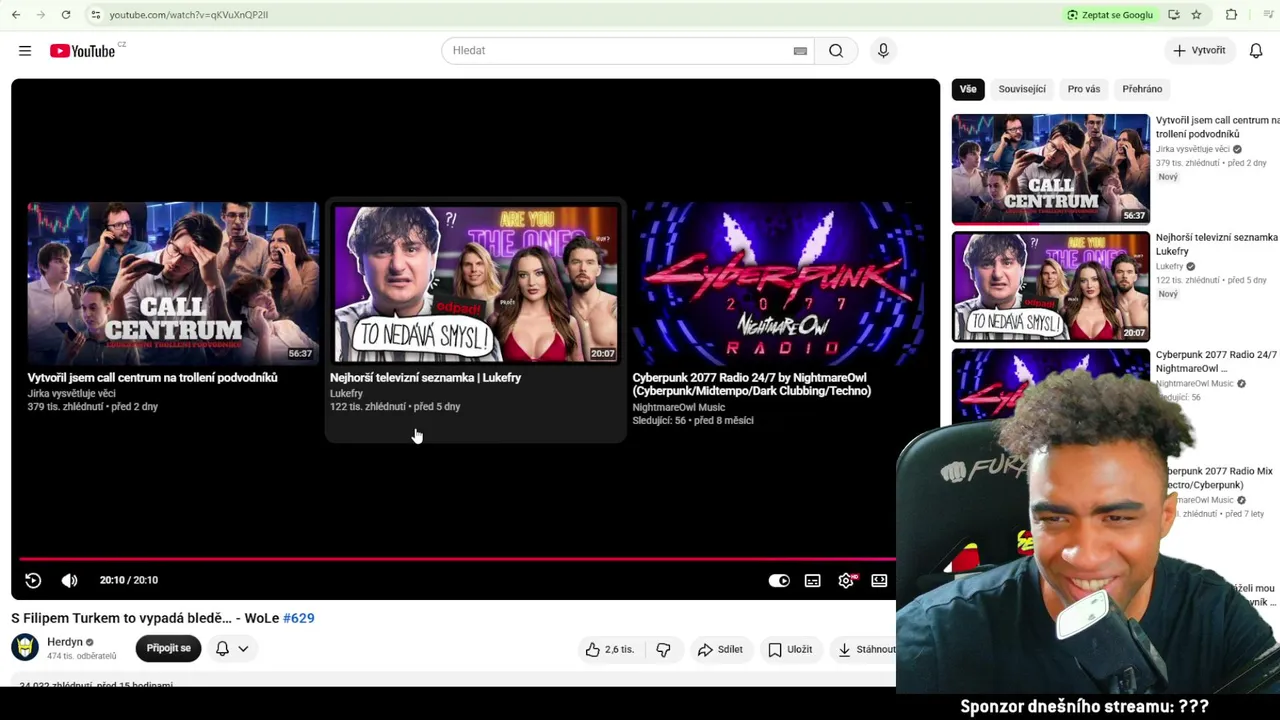Click the search magnifier button
The height and width of the screenshot is (720, 1280).
[836, 51]
